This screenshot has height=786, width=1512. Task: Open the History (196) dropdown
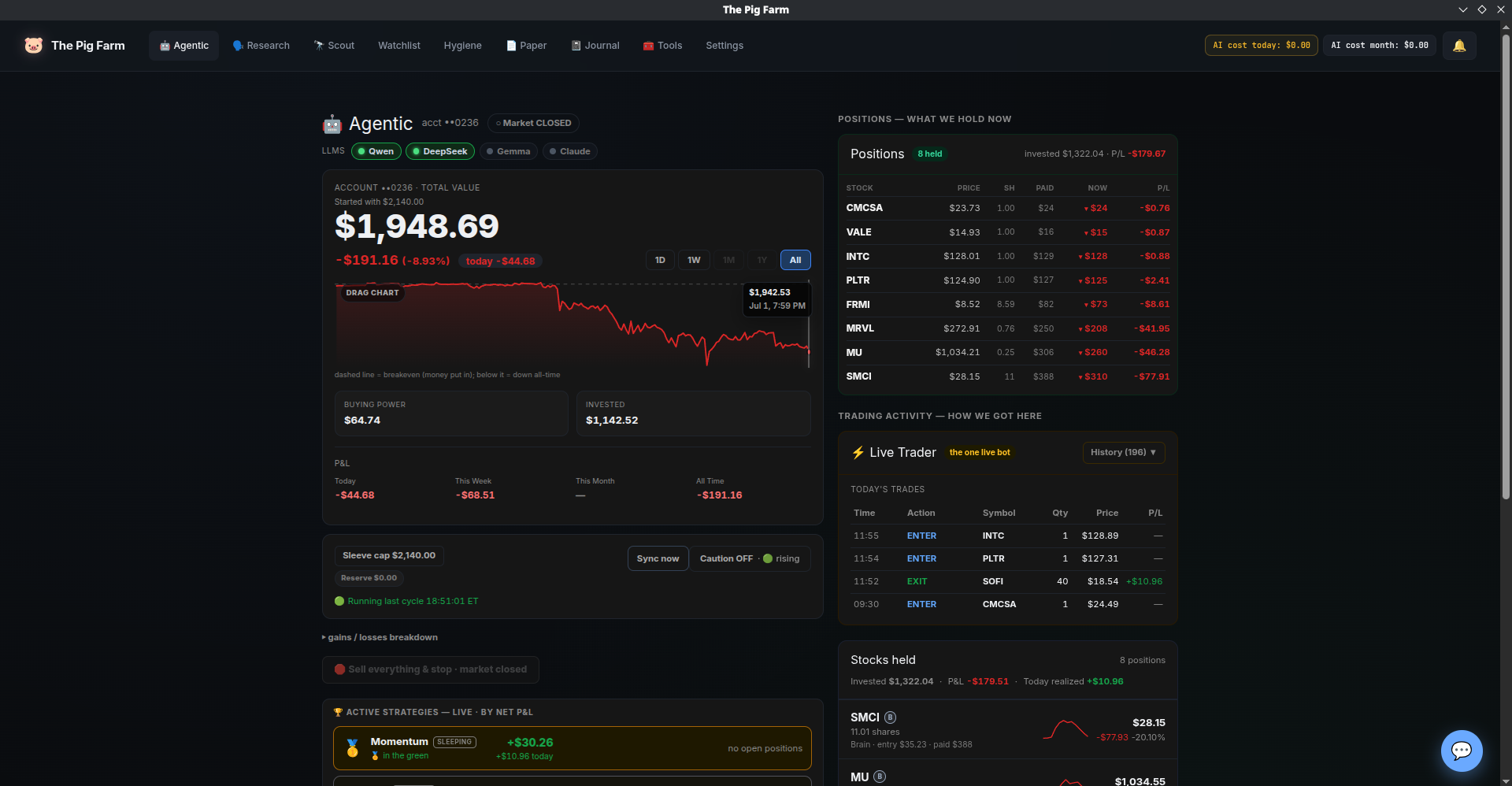tap(1124, 452)
